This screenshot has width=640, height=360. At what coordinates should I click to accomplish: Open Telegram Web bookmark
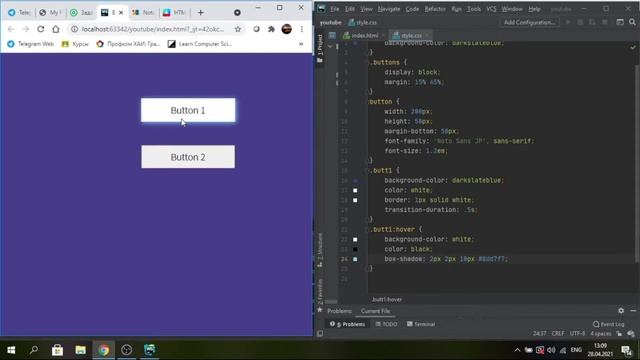click(31, 44)
